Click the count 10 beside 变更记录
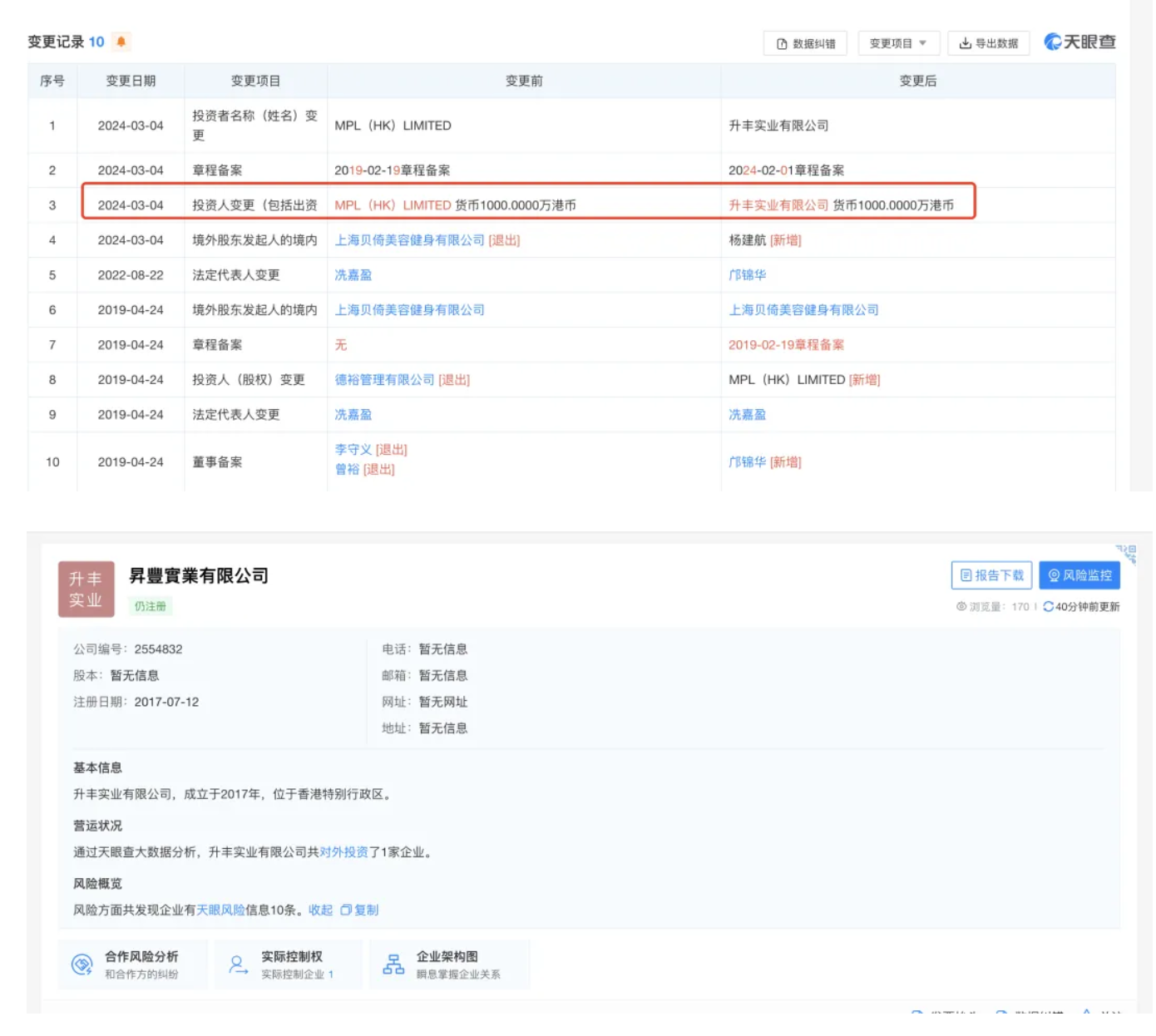Image resolution: width=1156 pixels, height=1036 pixels. pyautogui.click(x=96, y=42)
